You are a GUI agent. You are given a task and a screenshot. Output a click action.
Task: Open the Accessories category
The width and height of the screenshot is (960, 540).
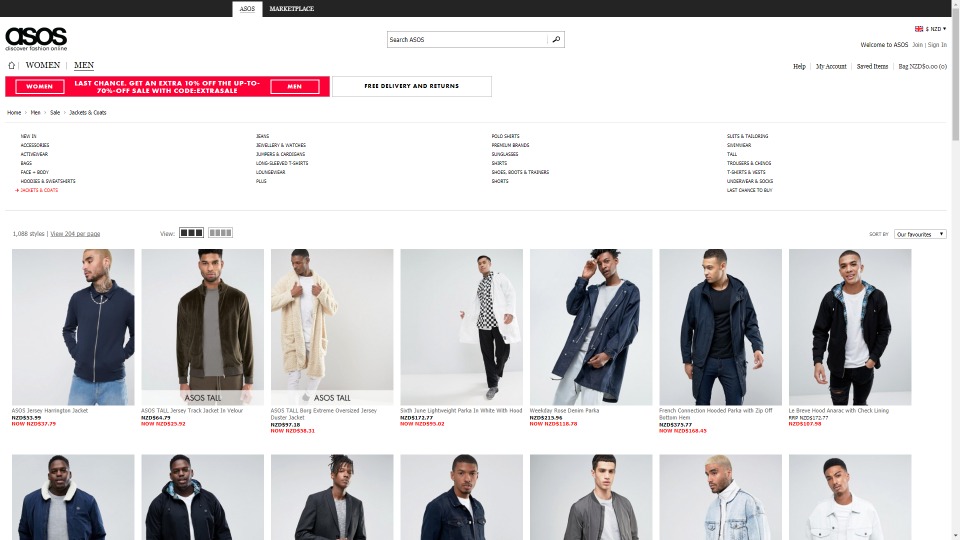pos(35,145)
